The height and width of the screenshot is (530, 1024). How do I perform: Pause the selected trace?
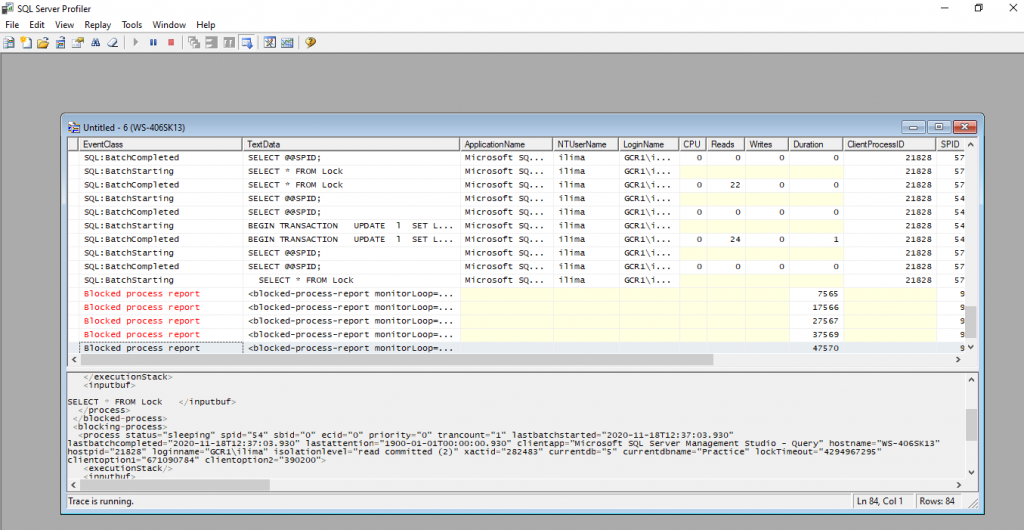[x=153, y=42]
